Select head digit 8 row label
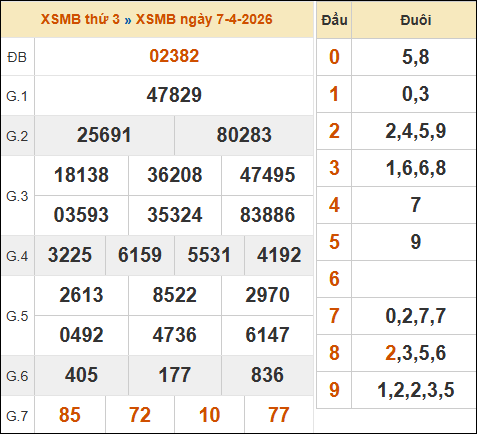 (x=334, y=353)
